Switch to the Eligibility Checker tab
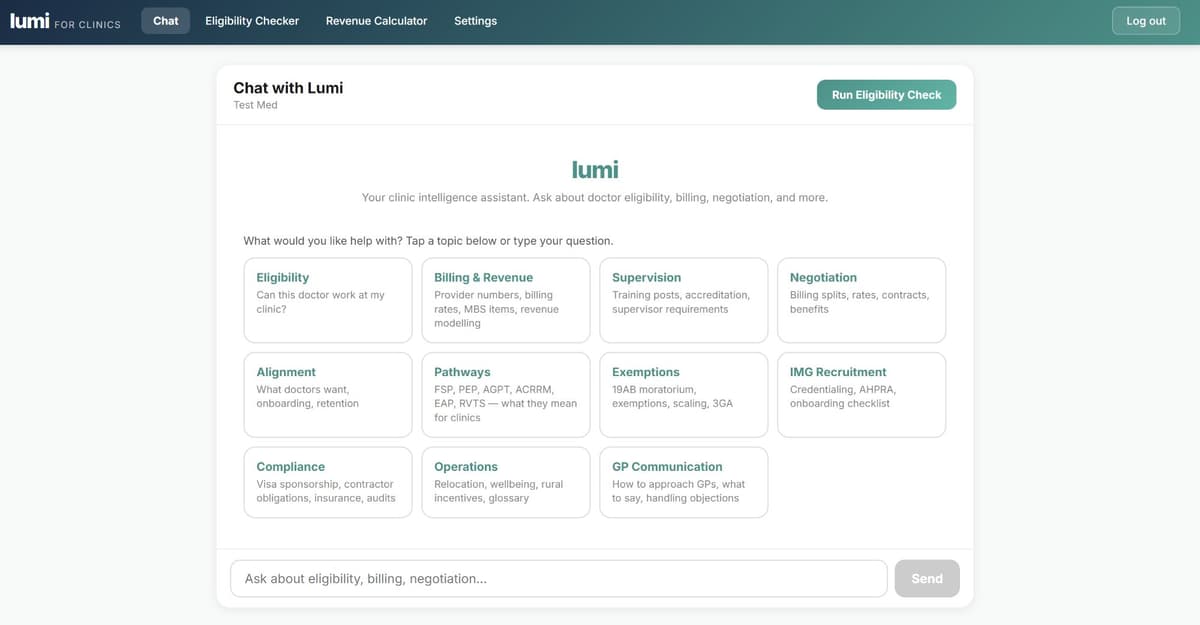This screenshot has height=625, width=1200. (x=252, y=20)
